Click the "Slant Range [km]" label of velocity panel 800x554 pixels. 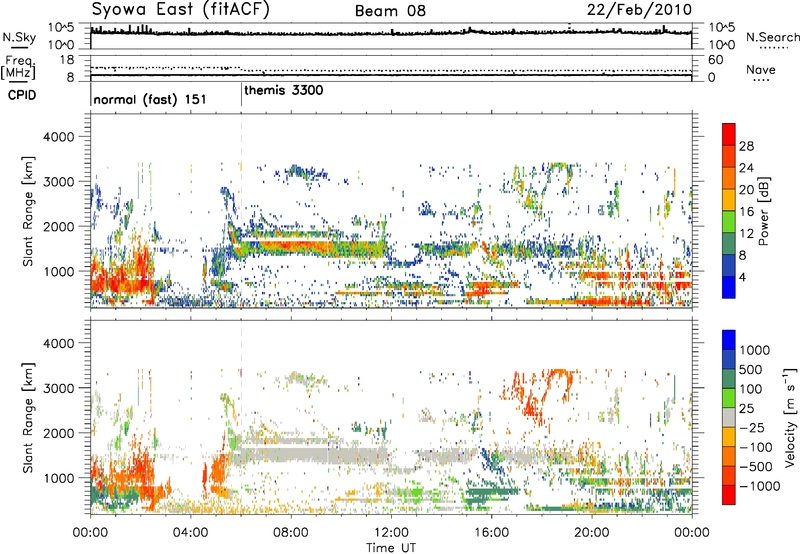(28, 417)
